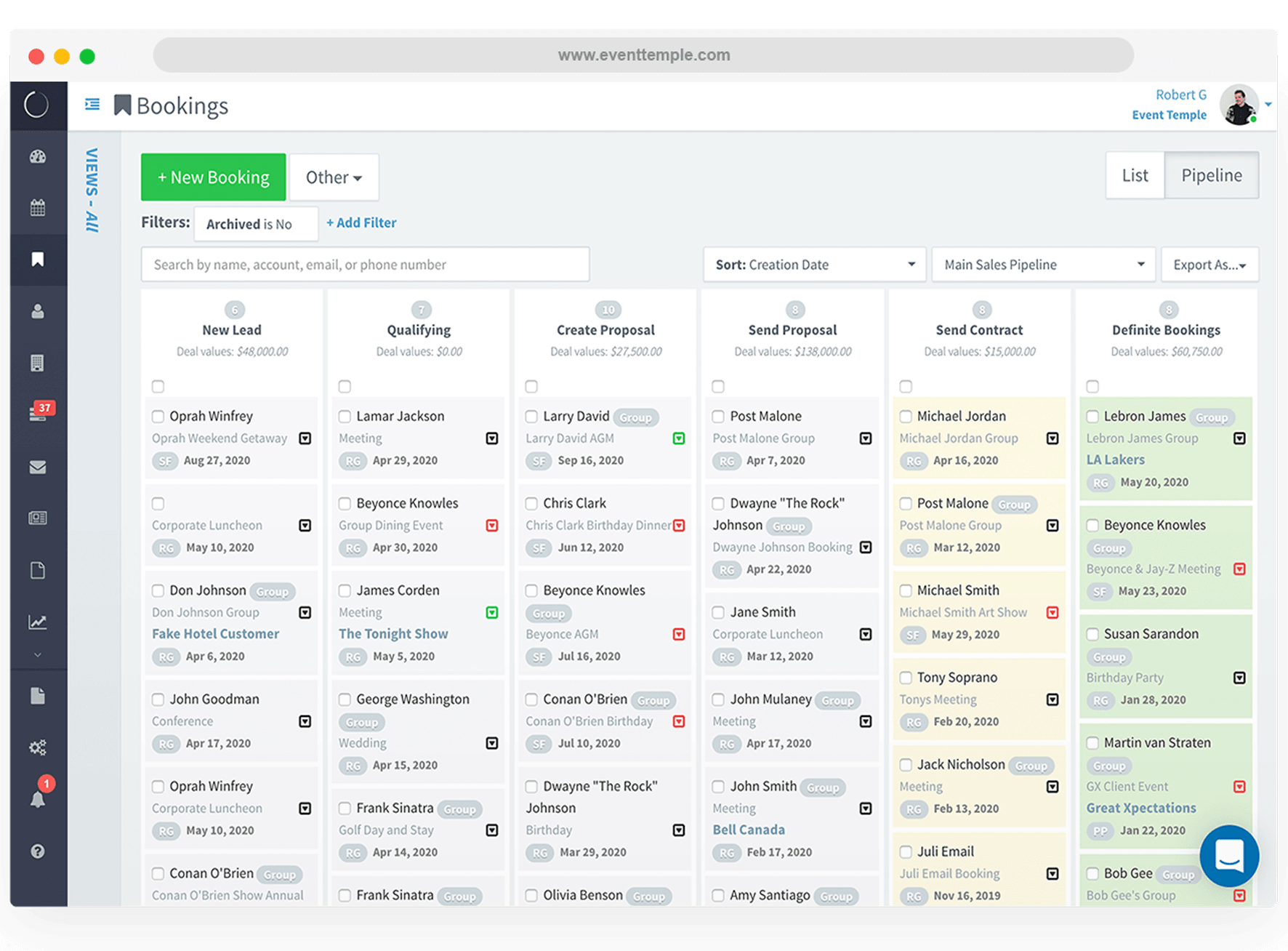The image size is (1288, 951).
Task: Switch to the List view tab
Action: (1135, 175)
